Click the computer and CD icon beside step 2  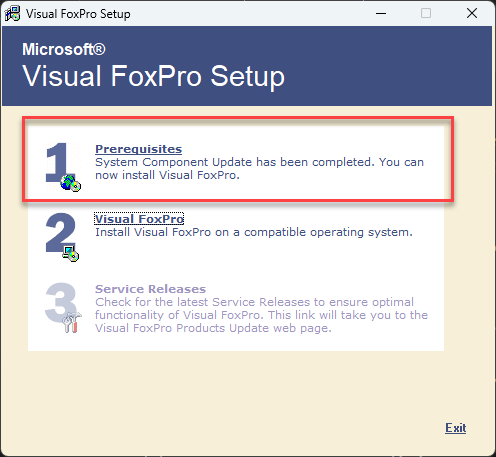point(71,254)
